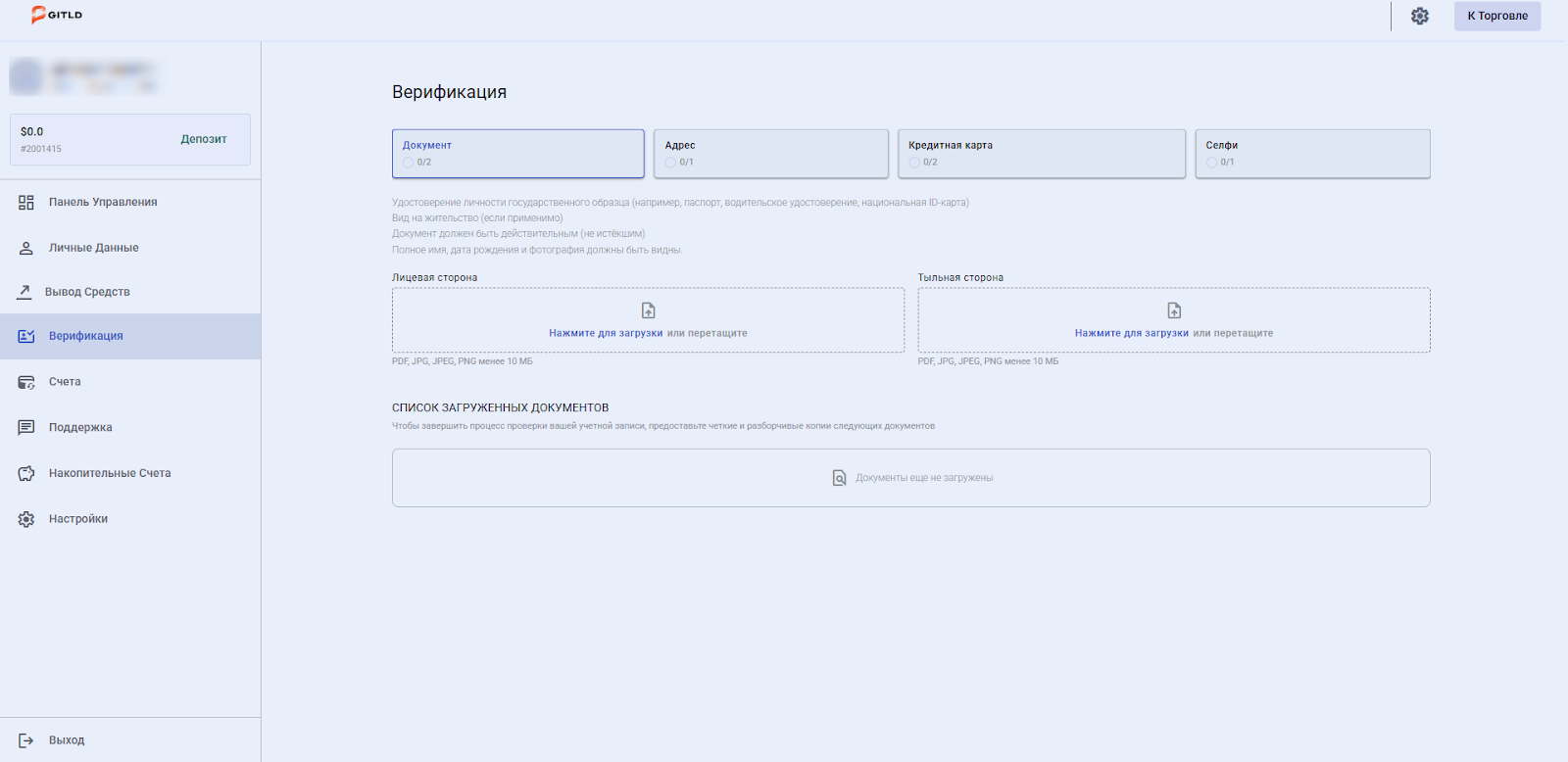Image resolution: width=1568 pixels, height=762 pixels.
Task: Switch to the Адрес verification tab
Action: (x=770, y=154)
